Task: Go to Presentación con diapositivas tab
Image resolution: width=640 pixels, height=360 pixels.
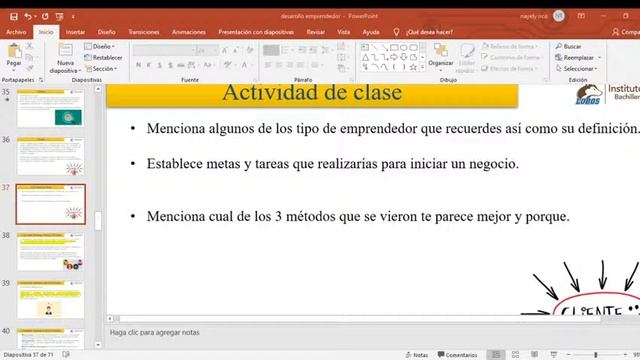Action: coord(256,32)
